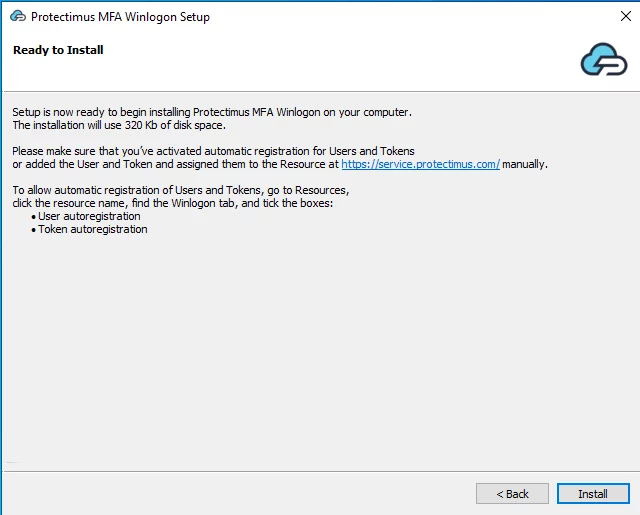
Task: Go back with the Back button
Action: [512, 494]
